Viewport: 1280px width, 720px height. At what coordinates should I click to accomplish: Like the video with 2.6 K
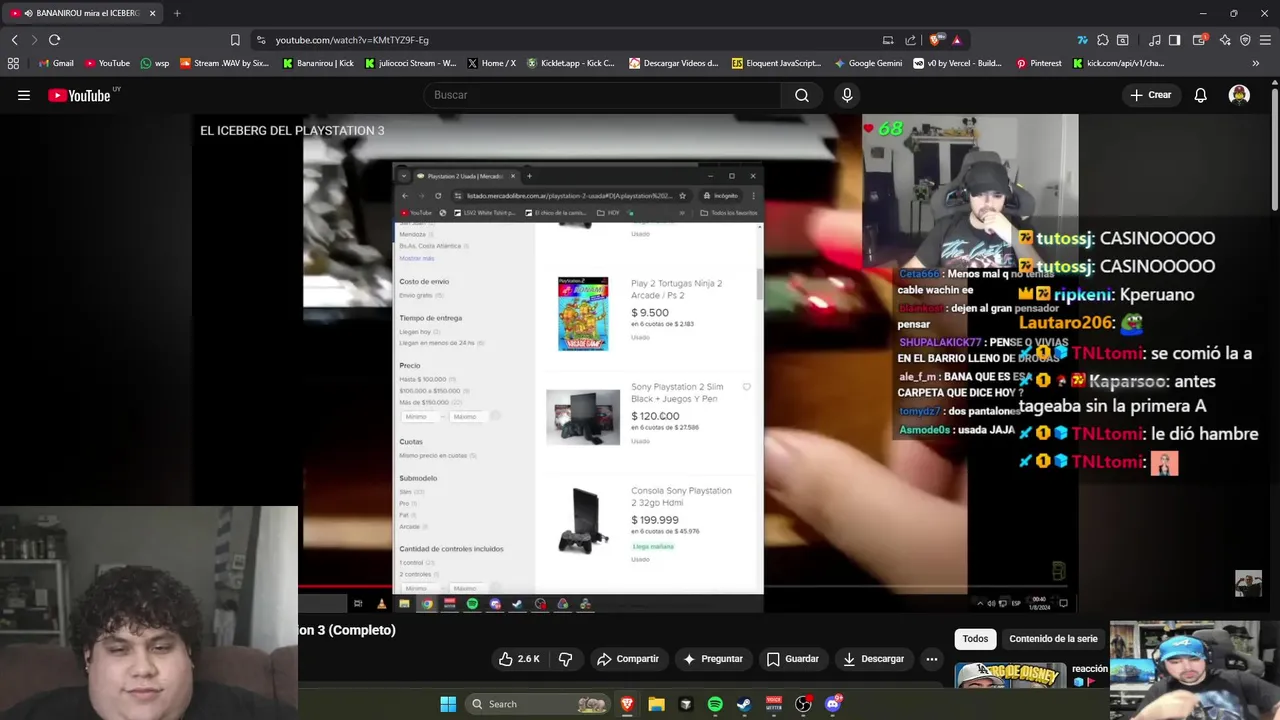pyautogui.click(x=520, y=659)
